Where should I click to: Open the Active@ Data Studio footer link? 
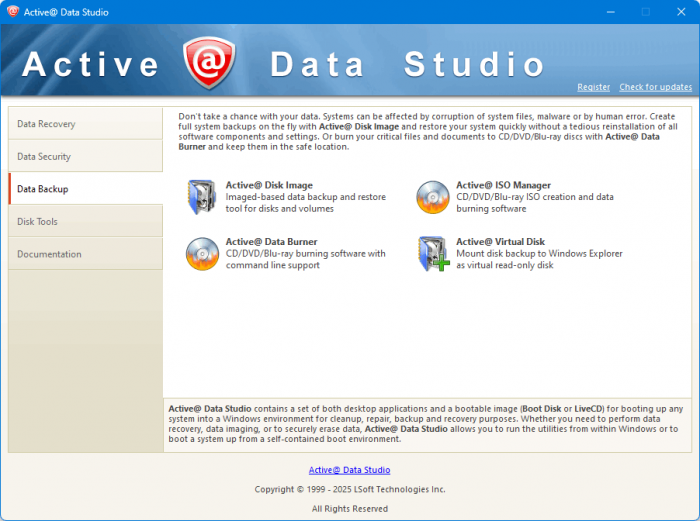(349, 470)
